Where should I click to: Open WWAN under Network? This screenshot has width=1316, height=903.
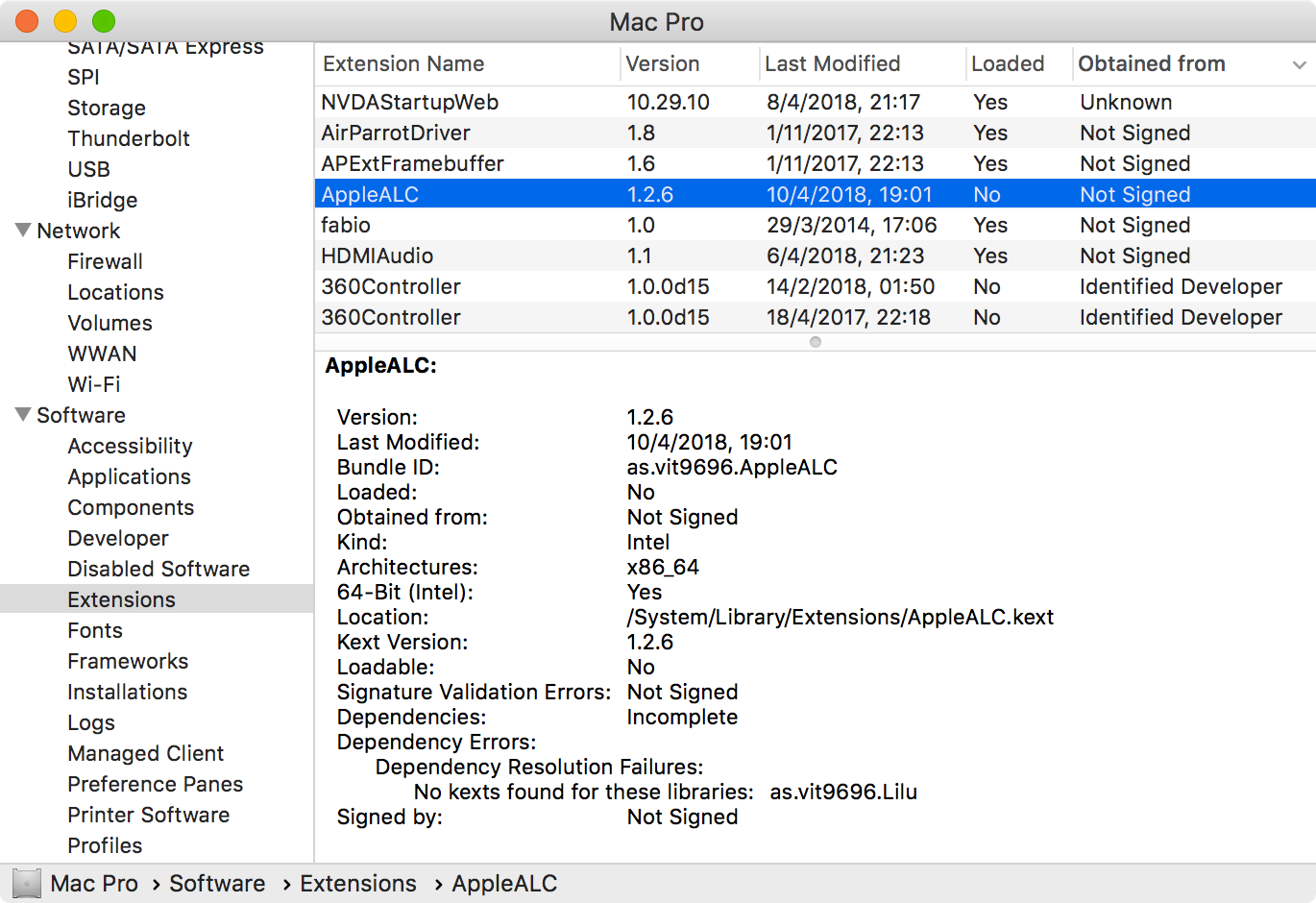coord(102,354)
